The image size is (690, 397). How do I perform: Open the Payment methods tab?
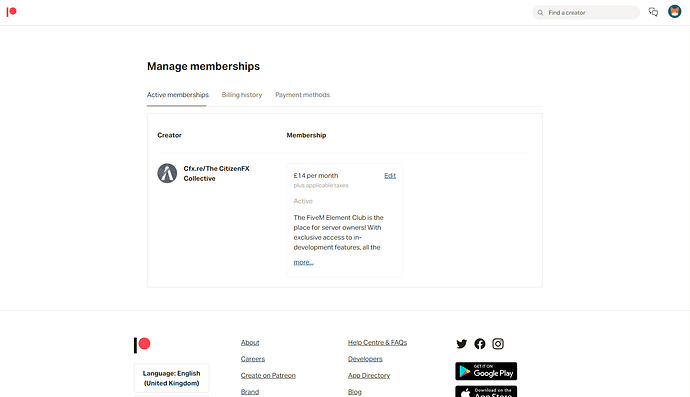pos(302,95)
